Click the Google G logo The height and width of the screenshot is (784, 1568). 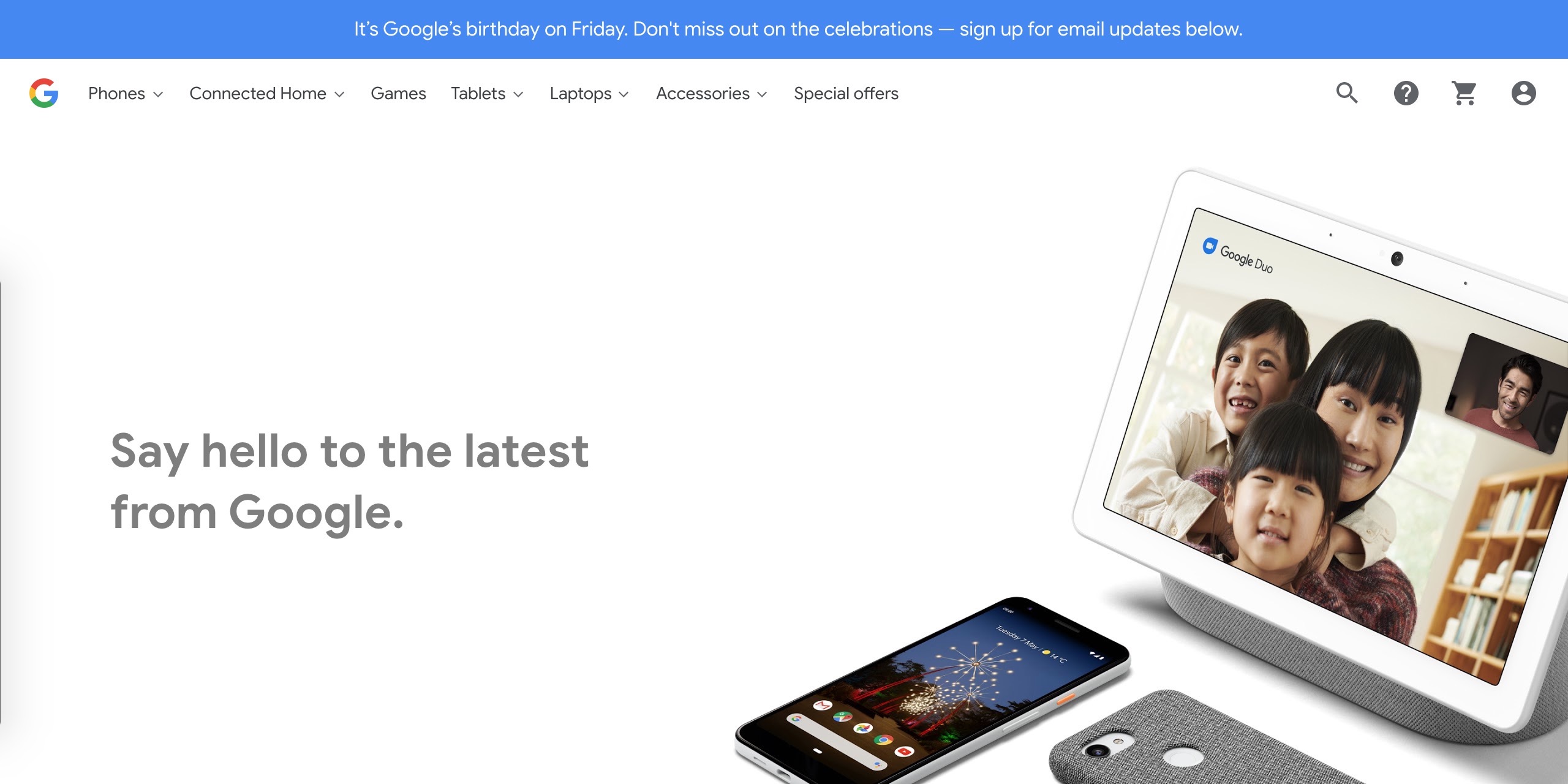point(43,93)
